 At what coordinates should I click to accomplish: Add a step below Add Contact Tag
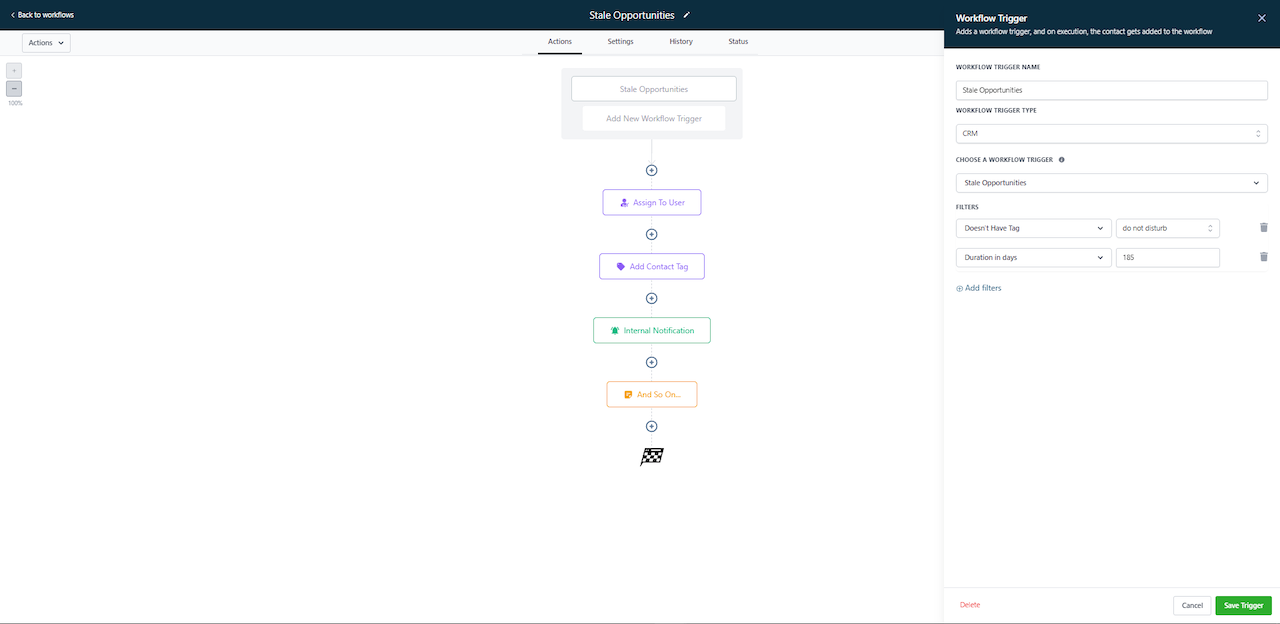[652, 298]
